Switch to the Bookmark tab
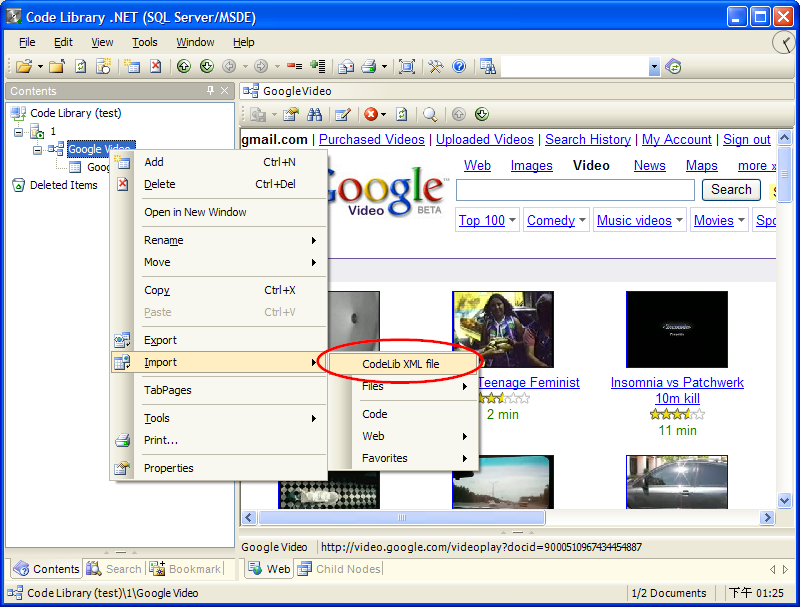 187,569
